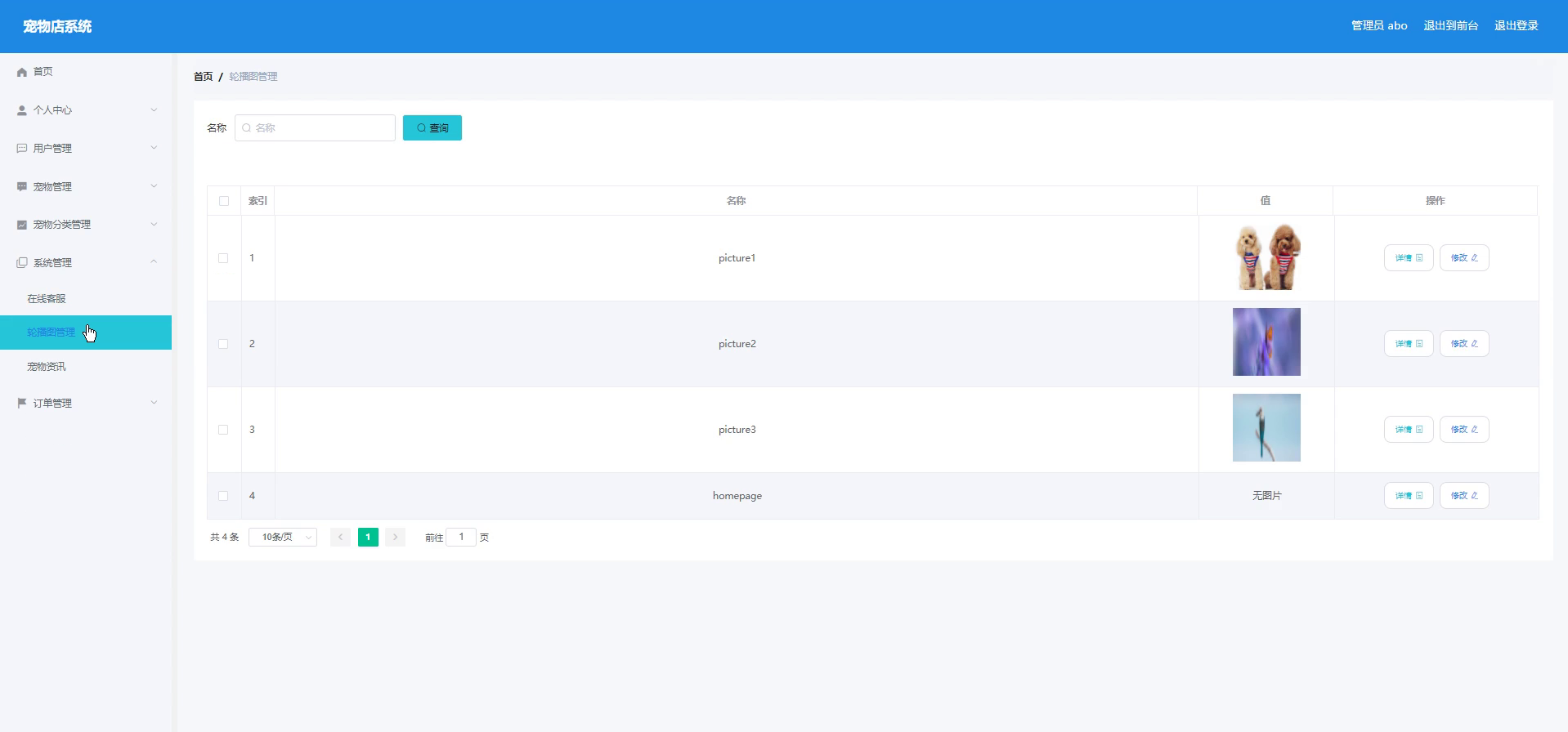Click the 首页 breadcrumb link

(203, 77)
